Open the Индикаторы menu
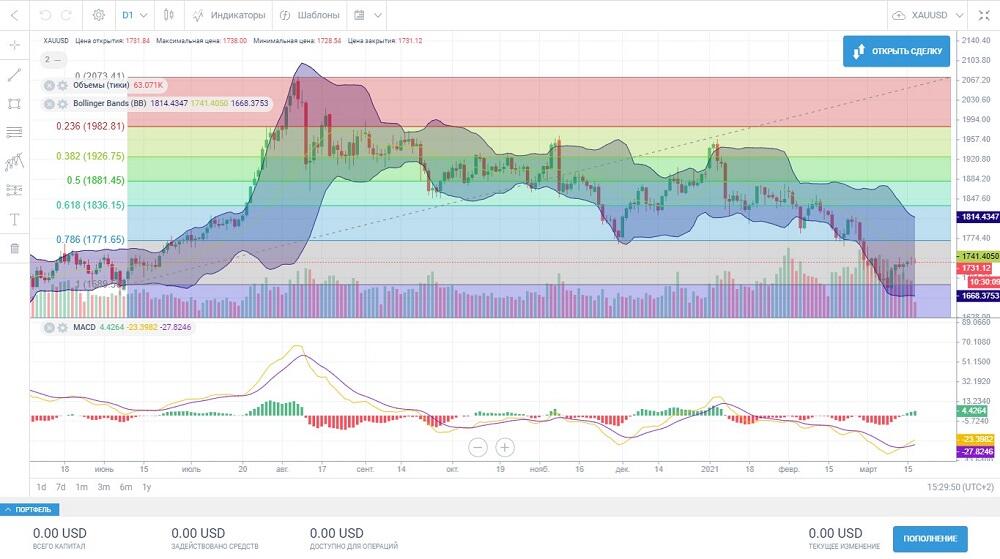Screen dimensions: 1000x559 click(x=229, y=15)
